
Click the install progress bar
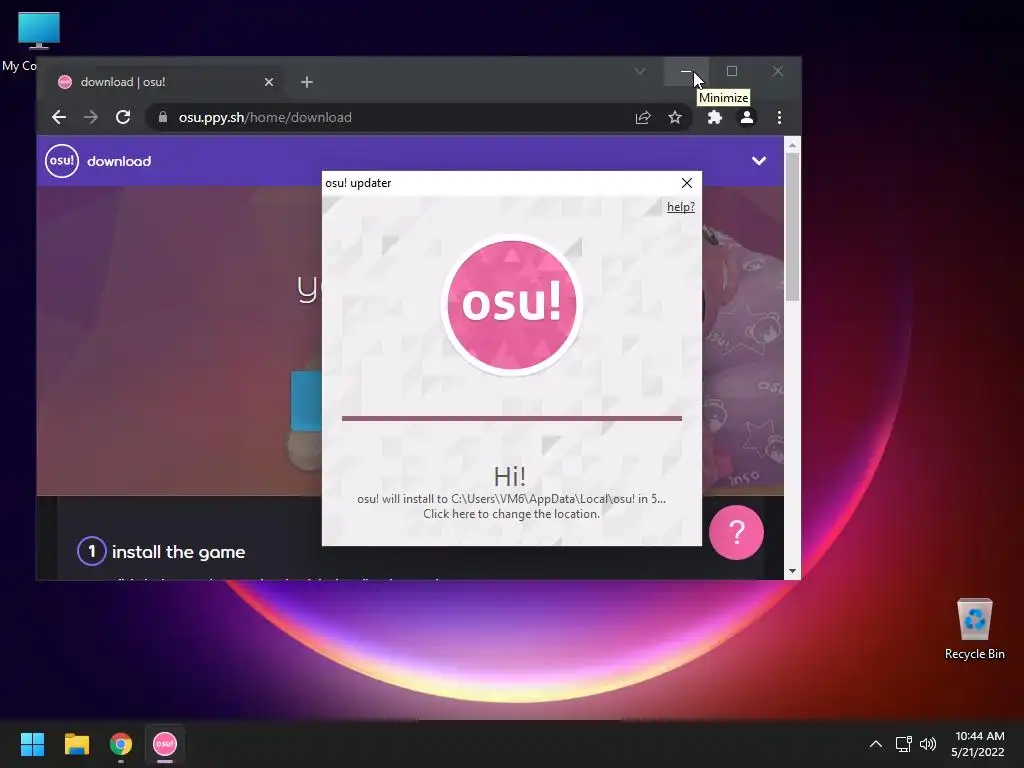click(512, 419)
